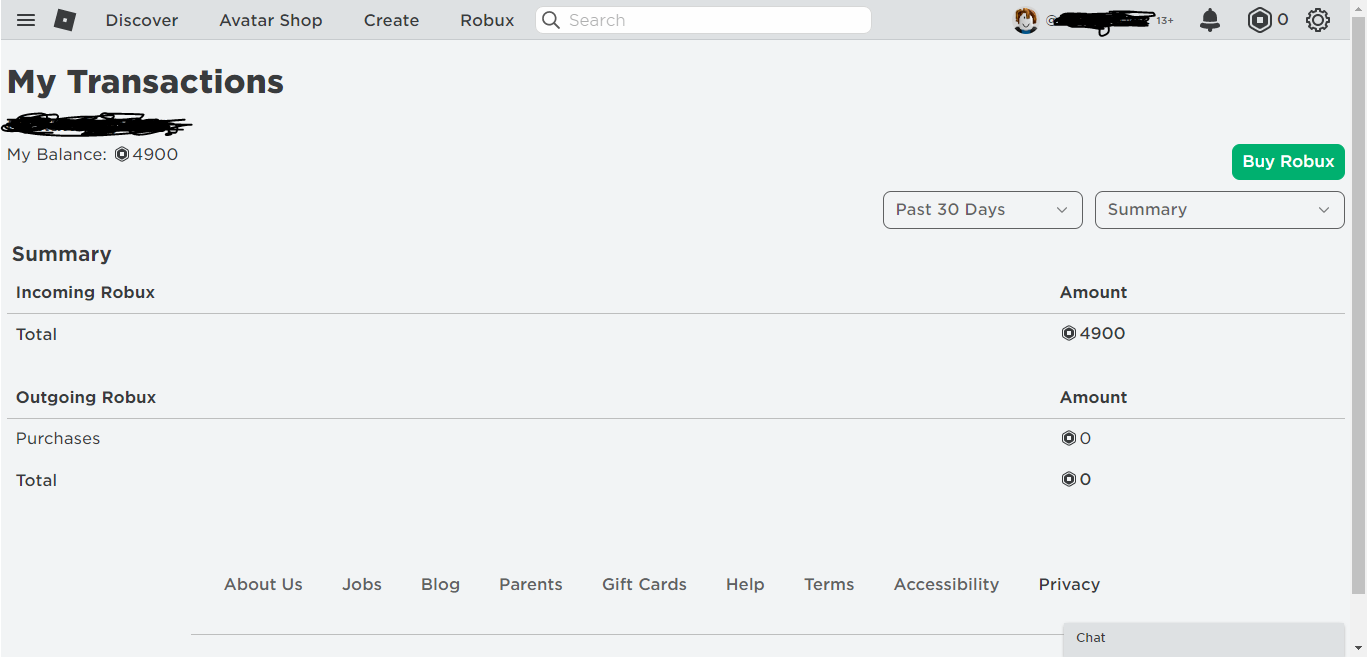View the Terms footer link
Image resolution: width=1367 pixels, height=657 pixels.
click(829, 584)
